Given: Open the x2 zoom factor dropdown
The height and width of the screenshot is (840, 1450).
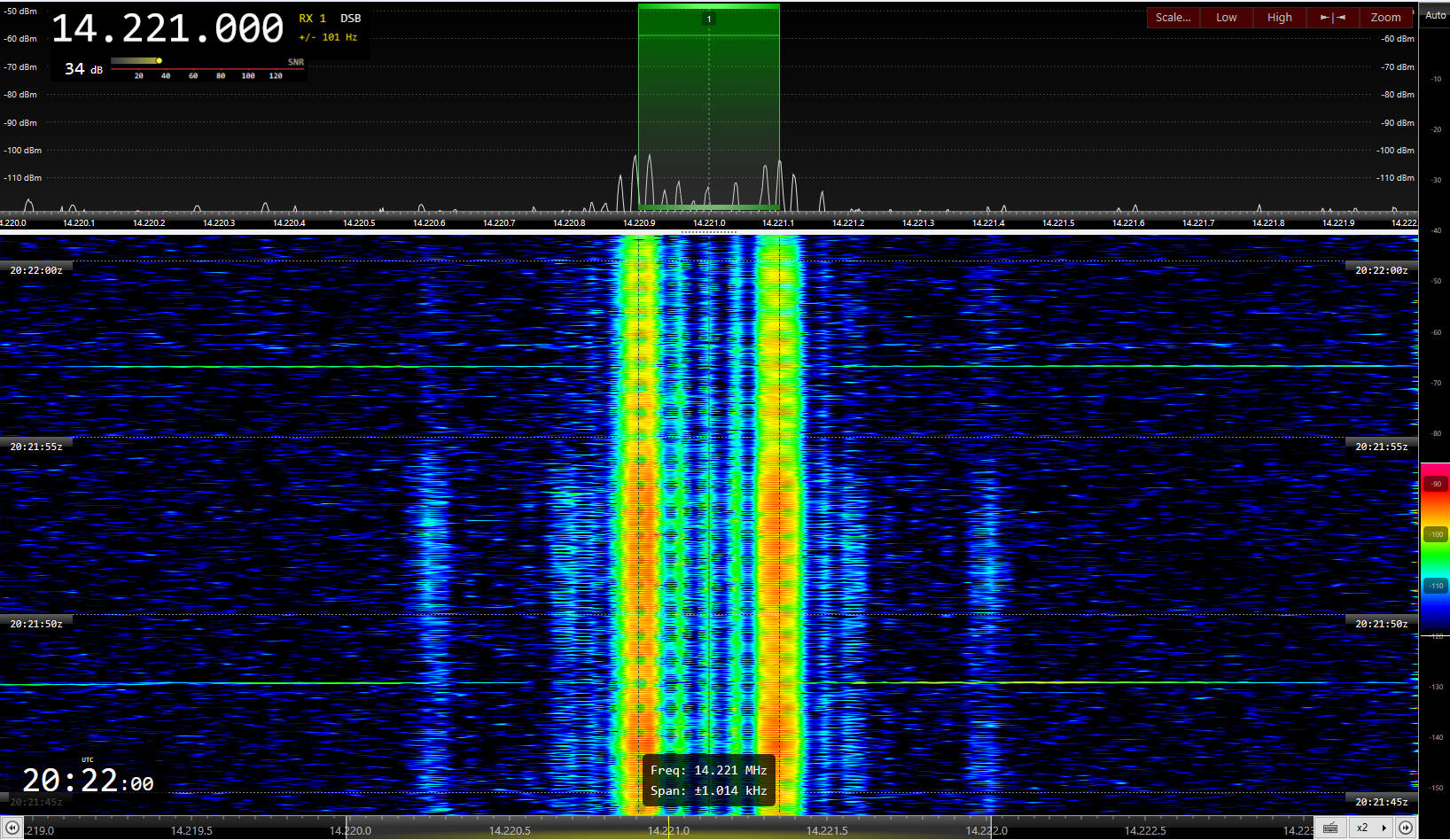Looking at the screenshot, I should click(1370, 828).
